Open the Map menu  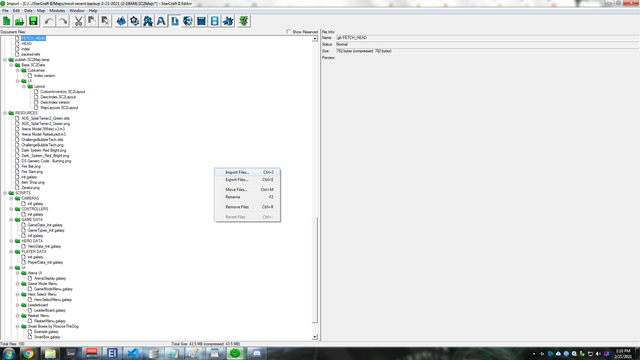tap(41, 11)
